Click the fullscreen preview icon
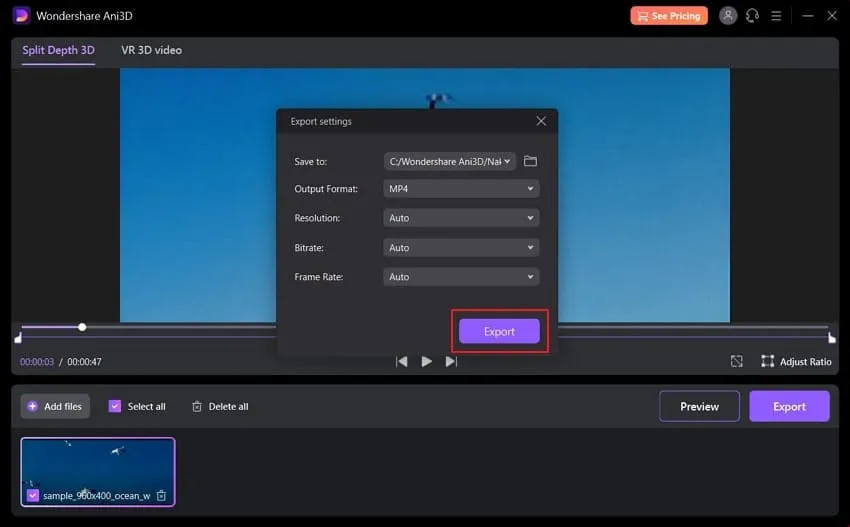 point(737,361)
